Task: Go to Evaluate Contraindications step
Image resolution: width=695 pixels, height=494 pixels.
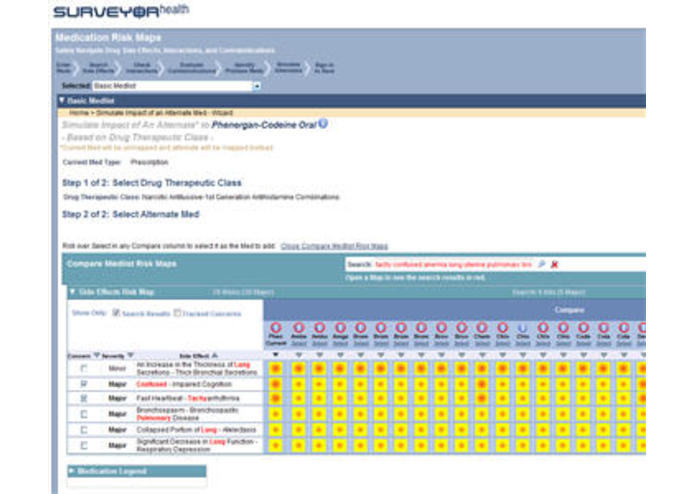Action: (x=191, y=68)
